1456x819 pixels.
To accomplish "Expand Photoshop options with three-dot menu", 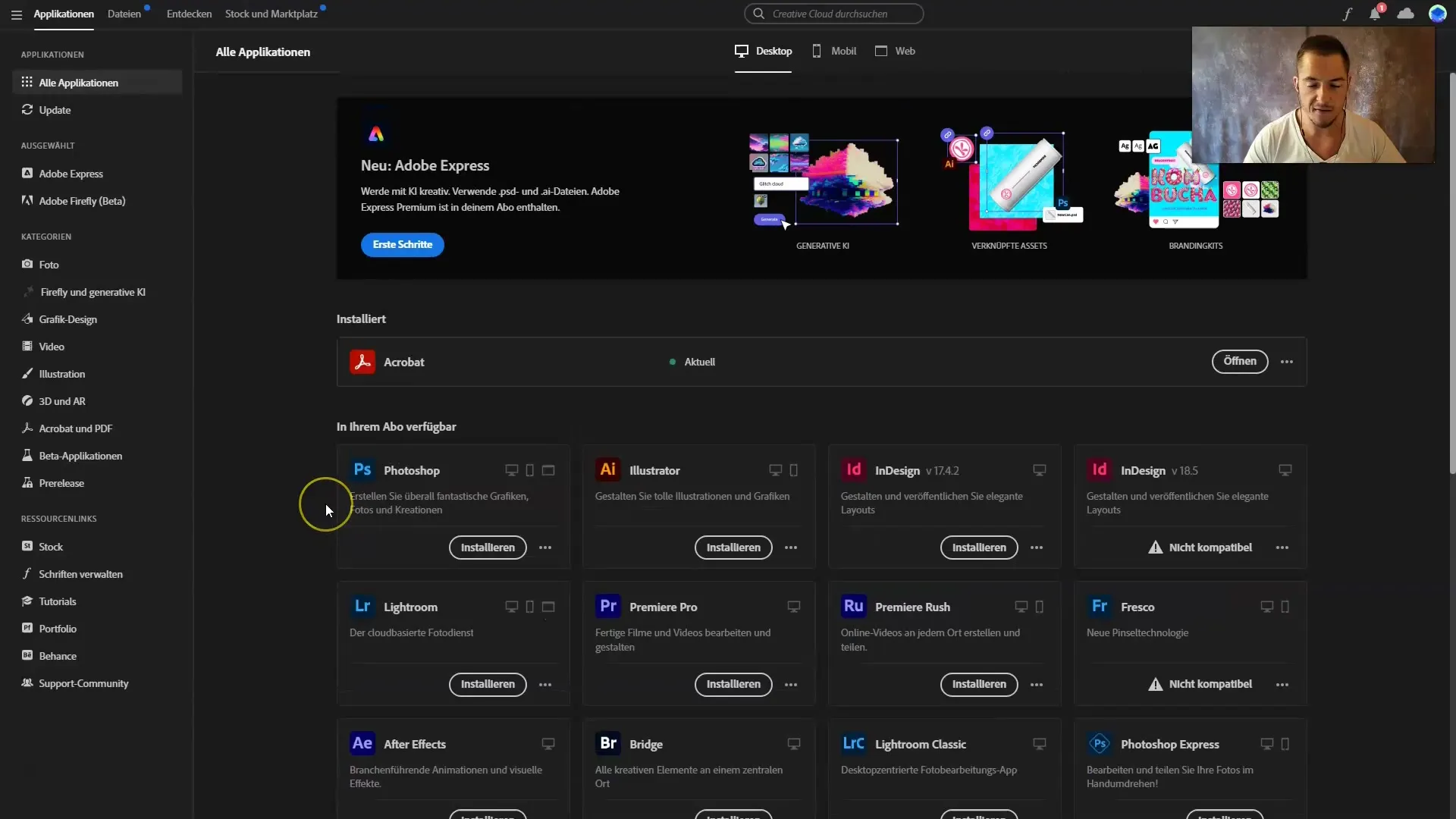I will pos(545,547).
